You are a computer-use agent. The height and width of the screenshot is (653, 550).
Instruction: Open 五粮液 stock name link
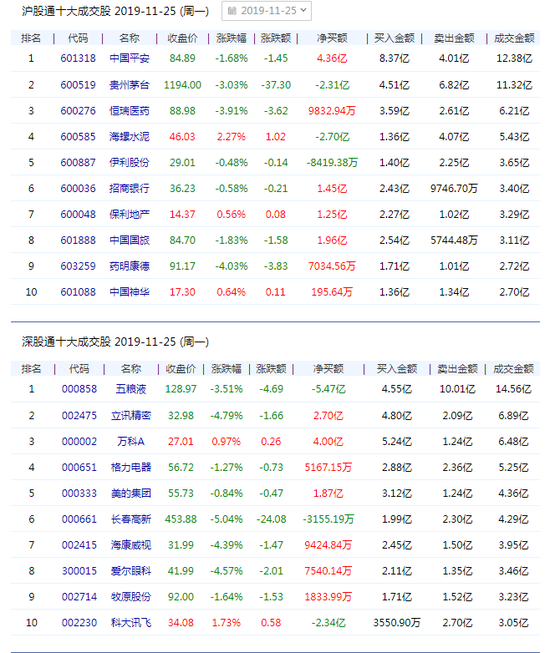(131, 389)
